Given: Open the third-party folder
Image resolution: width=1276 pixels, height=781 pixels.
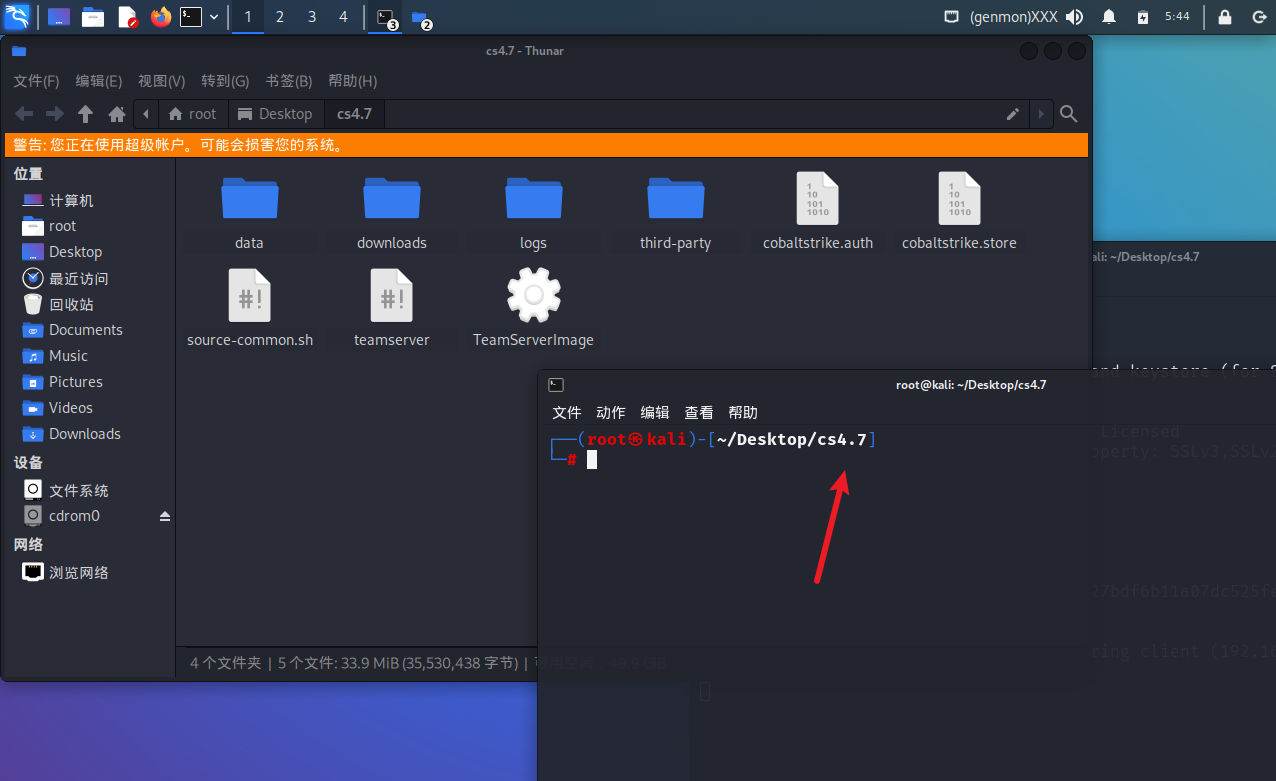Looking at the screenshot, I should point(675,199).
